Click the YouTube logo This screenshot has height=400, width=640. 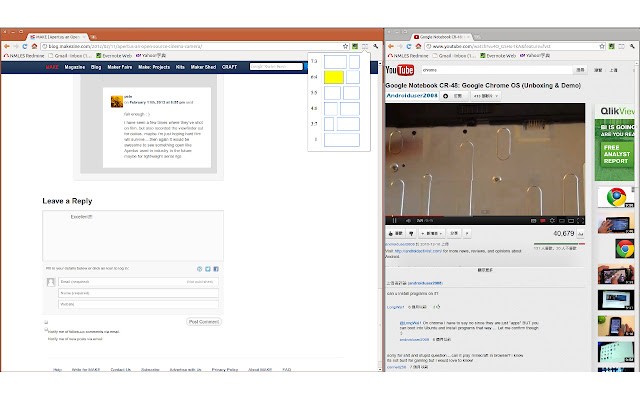[x=398, y=72]
